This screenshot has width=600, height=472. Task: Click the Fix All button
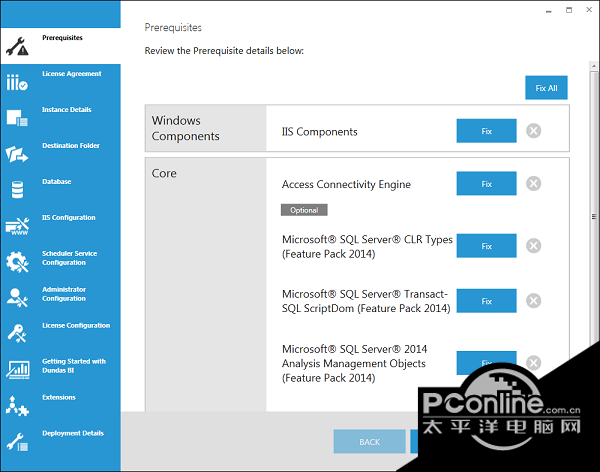tap(546, 88)
